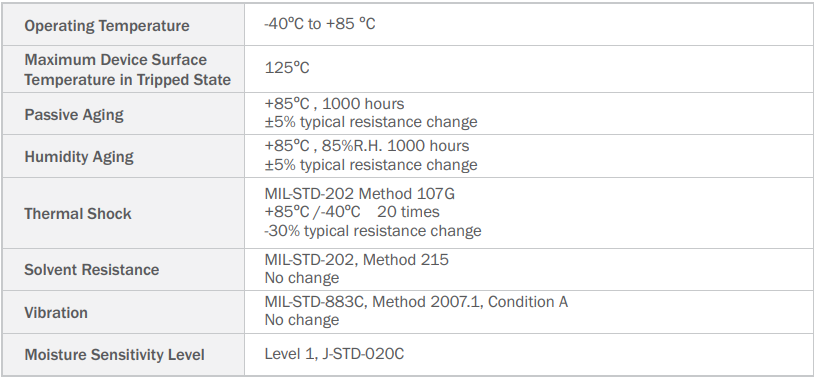Click the Thermal Shock row label
Viewport: 814px width, 378px height.
(78, 213)
